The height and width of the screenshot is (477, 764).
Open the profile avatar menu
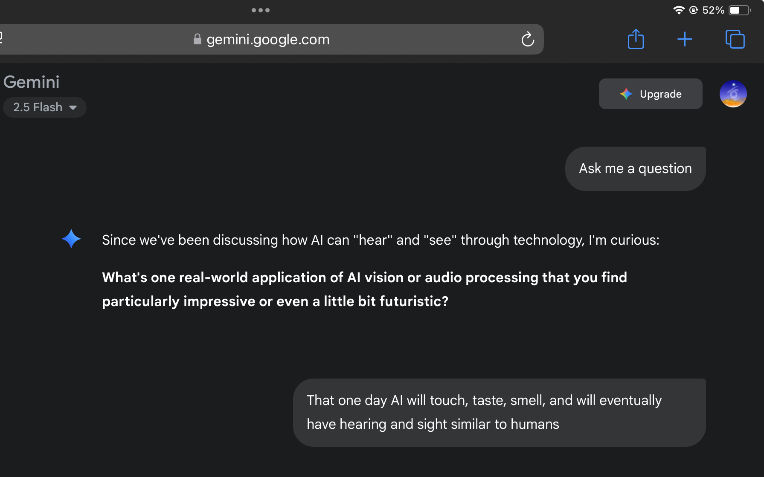733,94
